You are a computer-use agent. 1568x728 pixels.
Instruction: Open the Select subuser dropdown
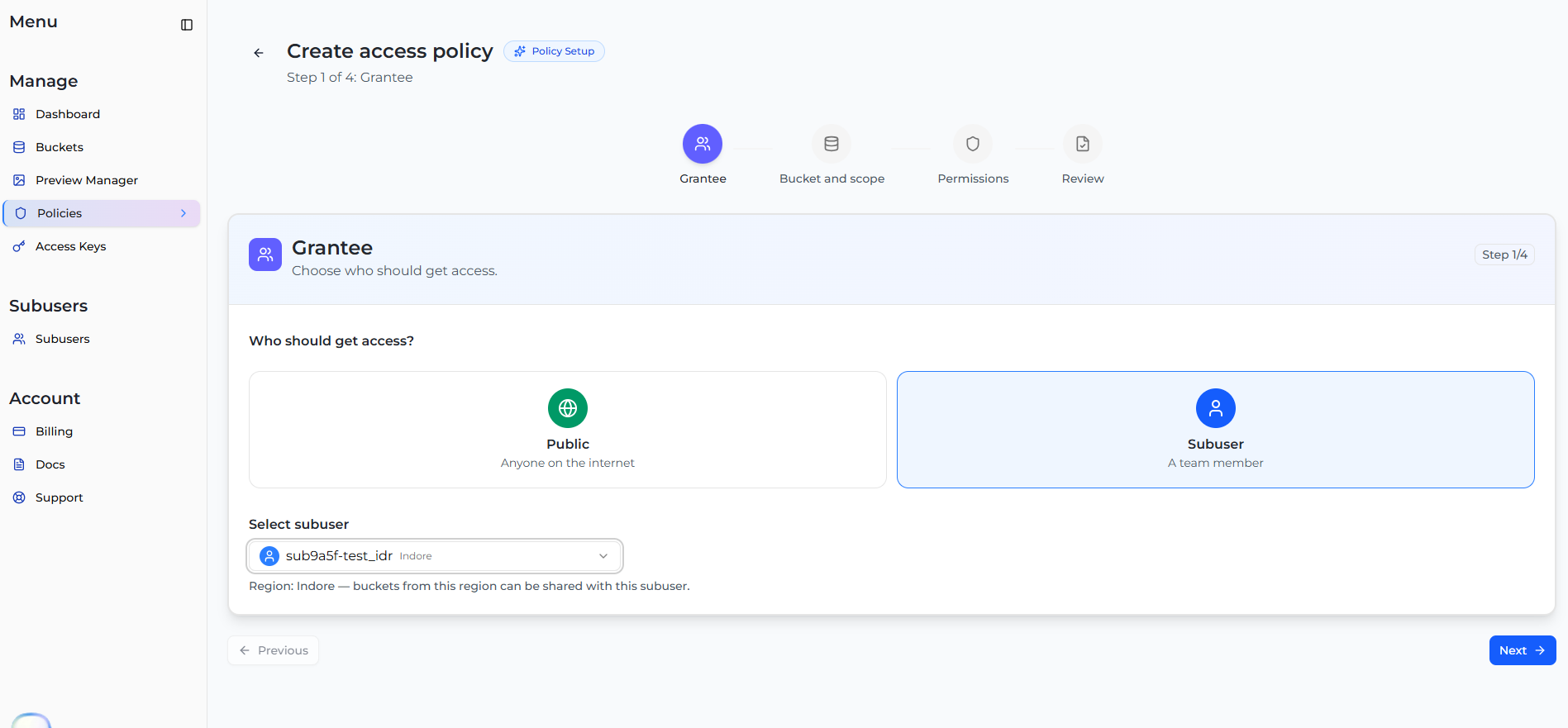pyautogui.click(x=435, y=556)
